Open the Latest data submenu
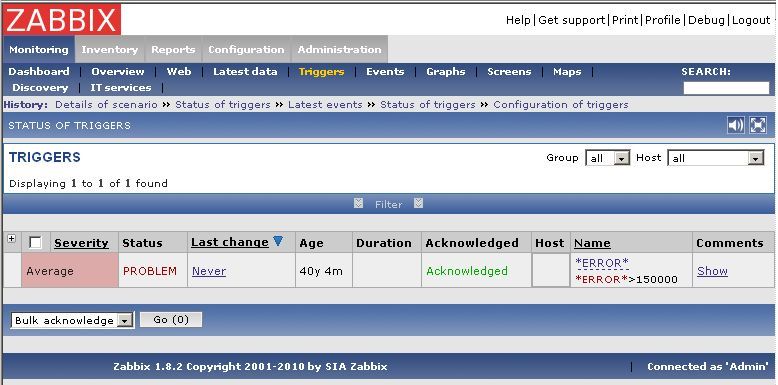778x385 pixels. pyautogui.click(x=245, y=71)
